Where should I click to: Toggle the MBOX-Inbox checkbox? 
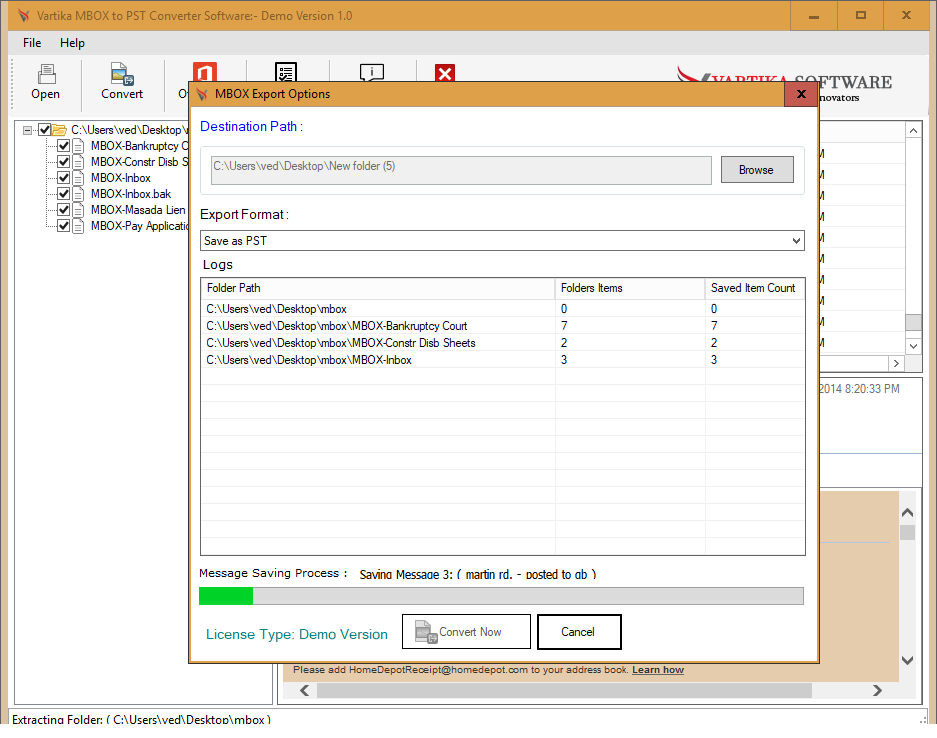click(x=63, y=178)
